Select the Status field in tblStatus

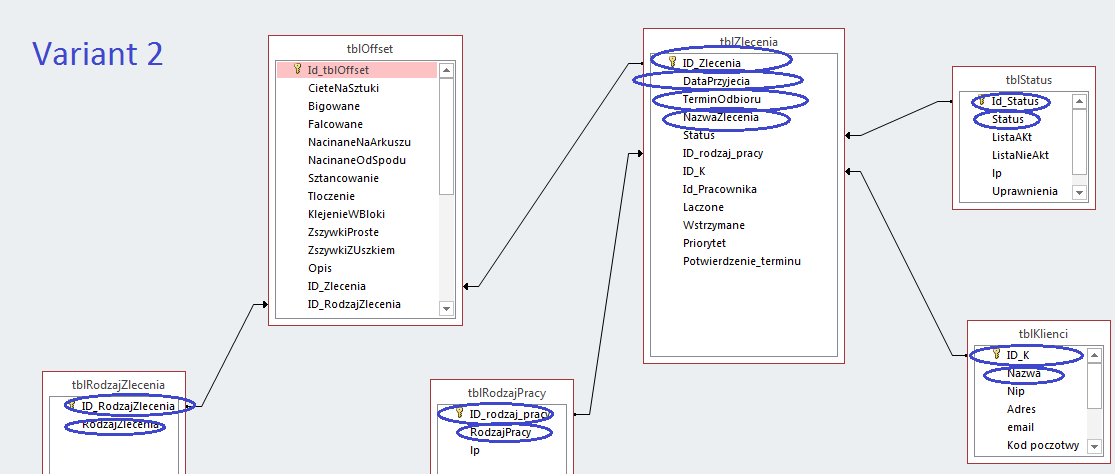[1007, 119]
